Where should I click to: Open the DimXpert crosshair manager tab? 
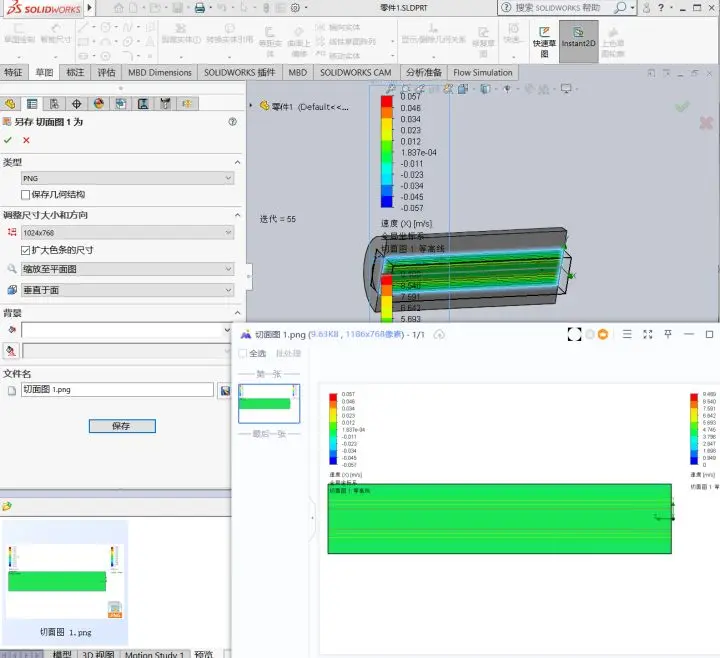click(x=76, y=104)
